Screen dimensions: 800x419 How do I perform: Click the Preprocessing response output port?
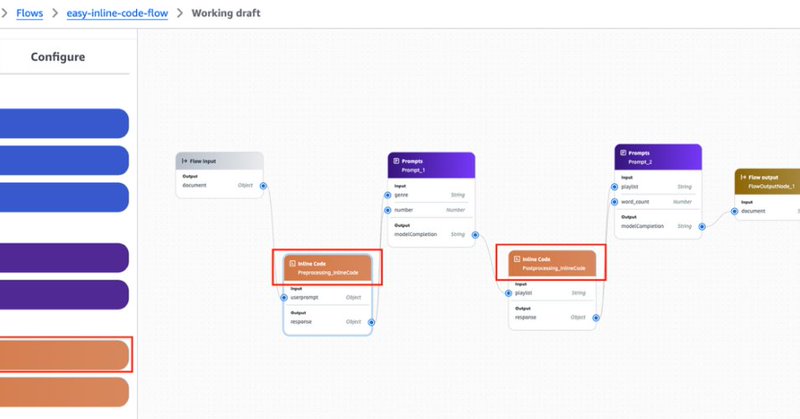[x=371, y=322]
